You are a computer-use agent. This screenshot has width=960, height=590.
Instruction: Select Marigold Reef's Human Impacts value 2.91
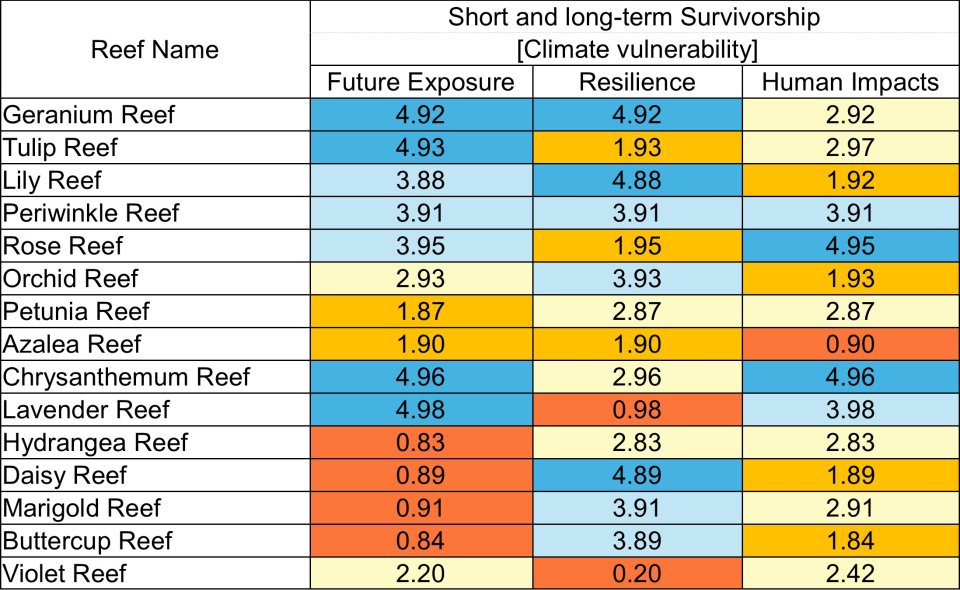[x=850, y=508]
